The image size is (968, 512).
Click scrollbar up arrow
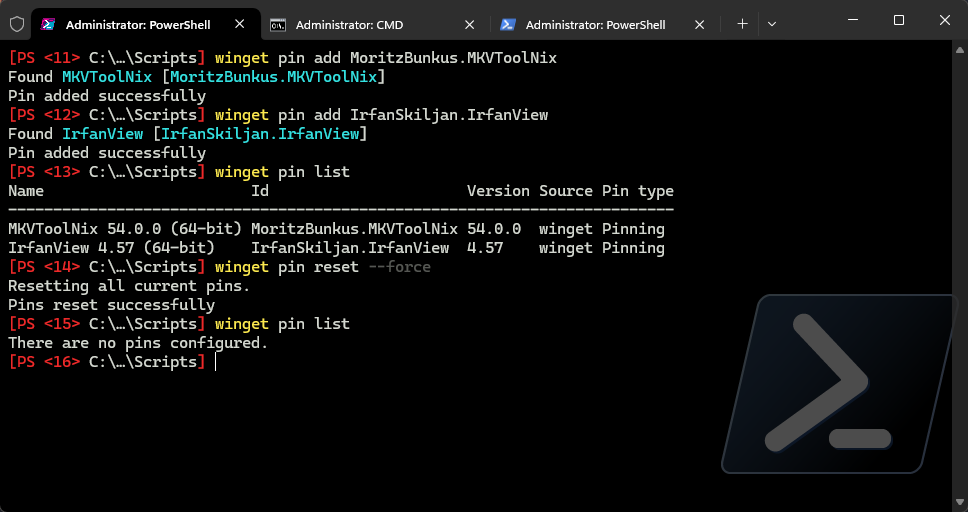pyautogui.click(x=960, y=49)
